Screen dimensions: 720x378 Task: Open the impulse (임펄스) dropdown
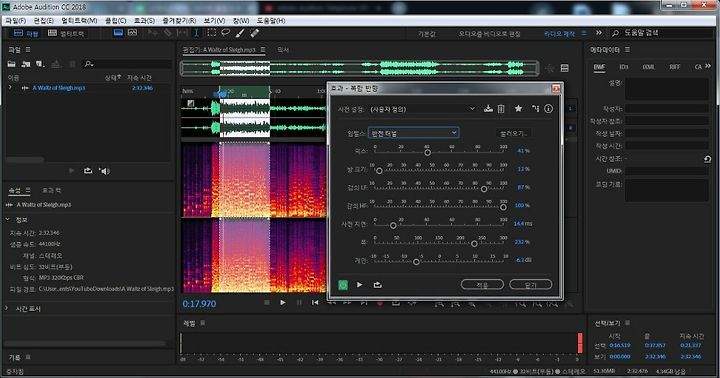point(413,133)
